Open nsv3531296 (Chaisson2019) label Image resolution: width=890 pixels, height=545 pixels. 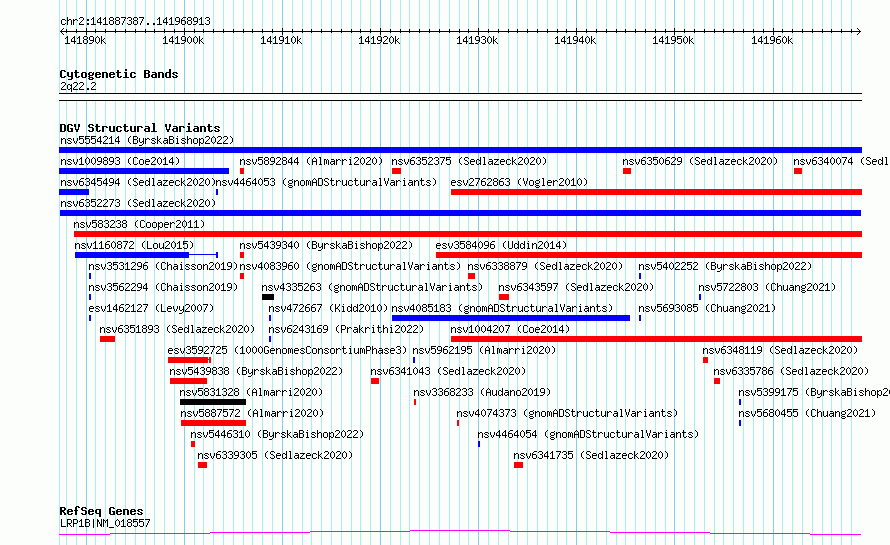(x=163, y=266)
